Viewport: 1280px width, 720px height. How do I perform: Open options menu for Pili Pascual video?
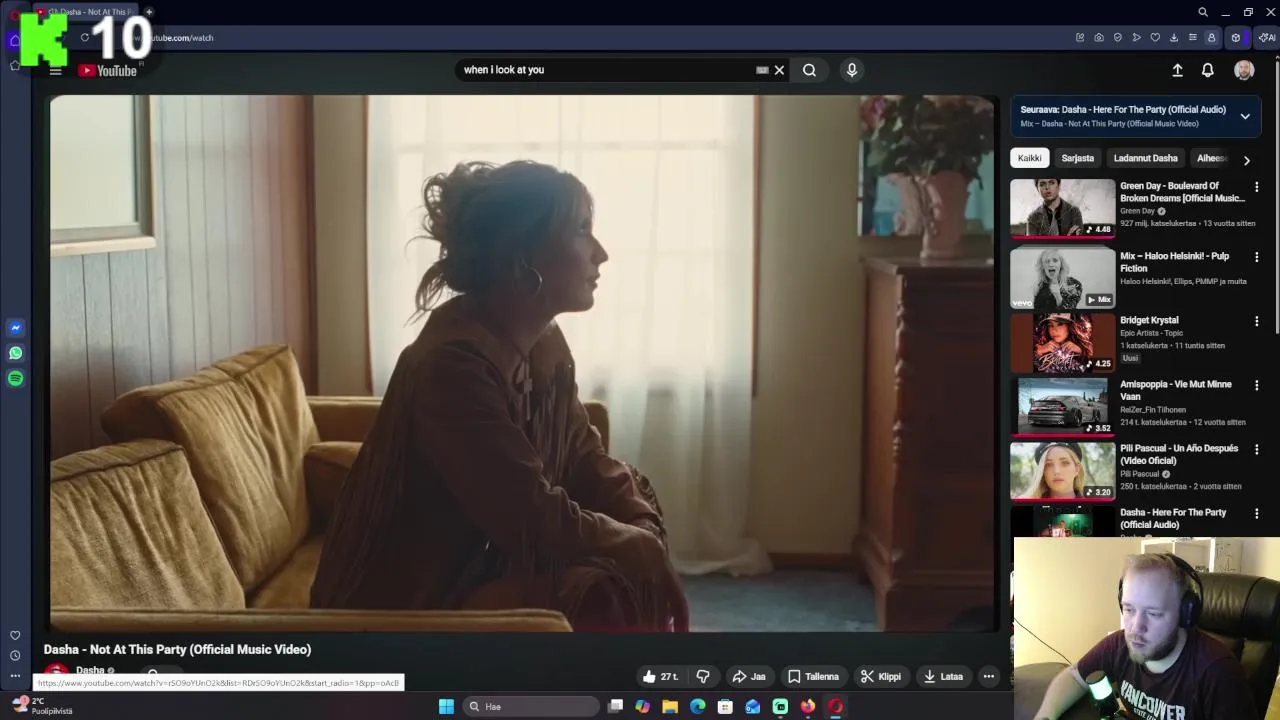pyautogui.click(x=1257, y=449)
